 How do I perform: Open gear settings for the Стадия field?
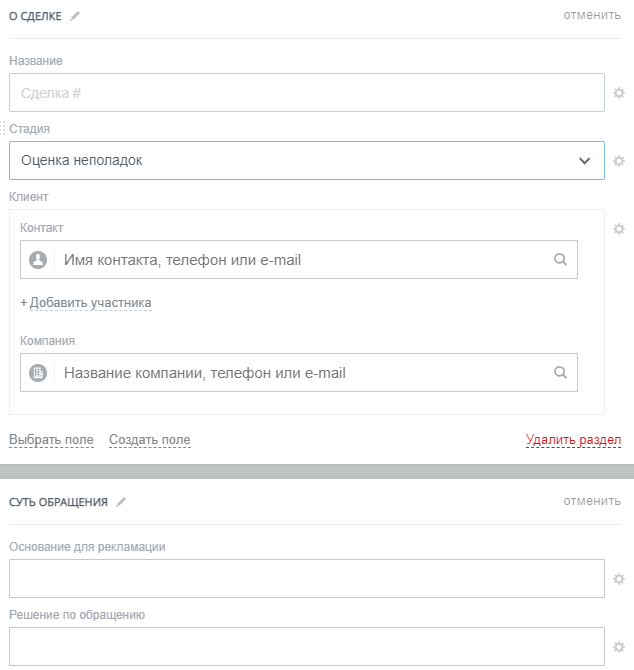pyautogui.click(x=619, y=161)
